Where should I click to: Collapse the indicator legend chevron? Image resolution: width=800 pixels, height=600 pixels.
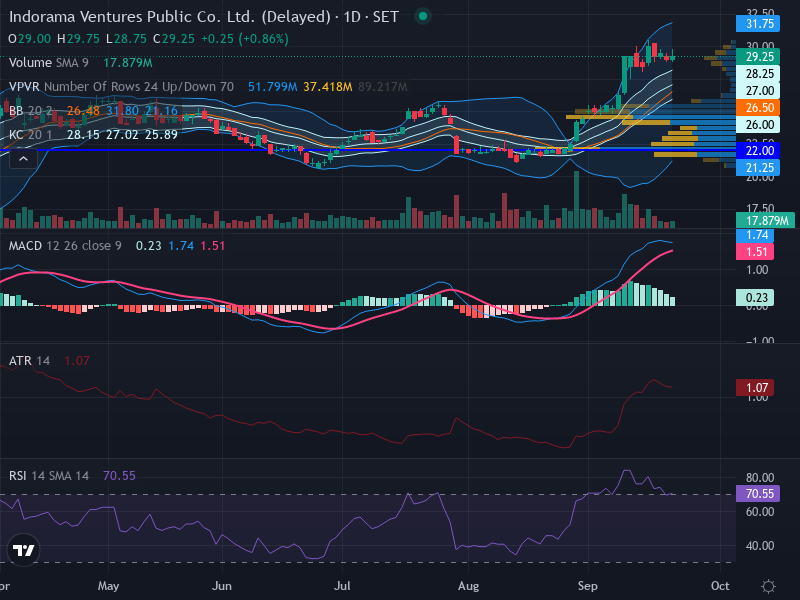point(23,159)
